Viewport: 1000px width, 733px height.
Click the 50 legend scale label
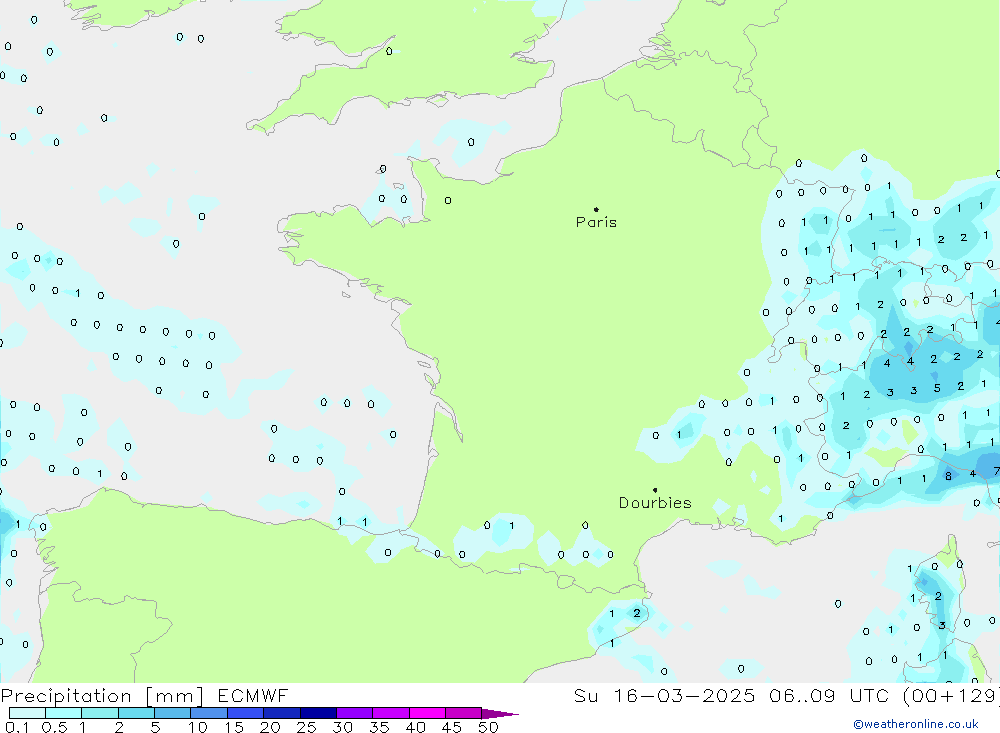point(488,727)
